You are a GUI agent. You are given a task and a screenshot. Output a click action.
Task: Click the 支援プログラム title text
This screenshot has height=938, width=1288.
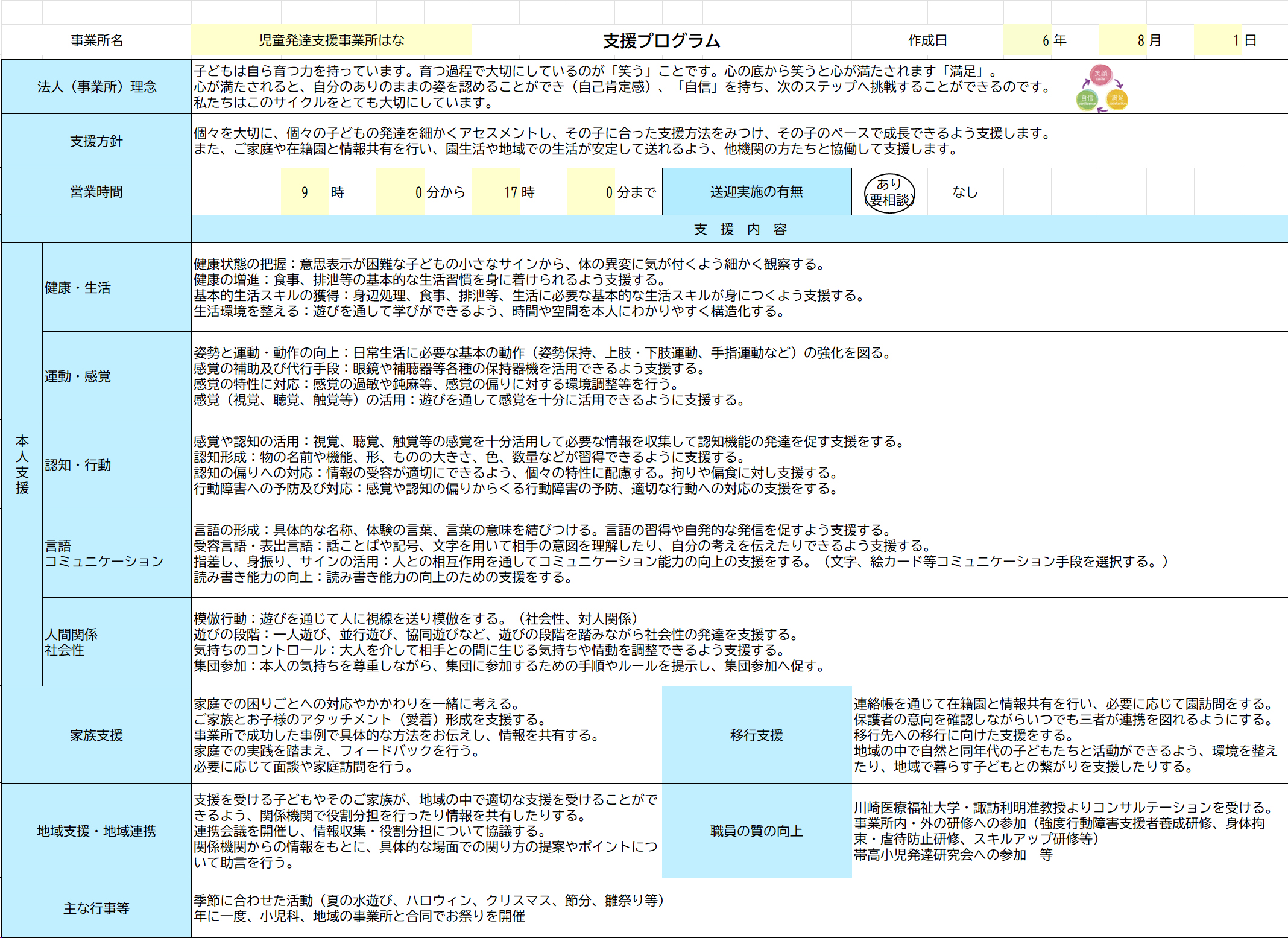(x=661, y=41)
